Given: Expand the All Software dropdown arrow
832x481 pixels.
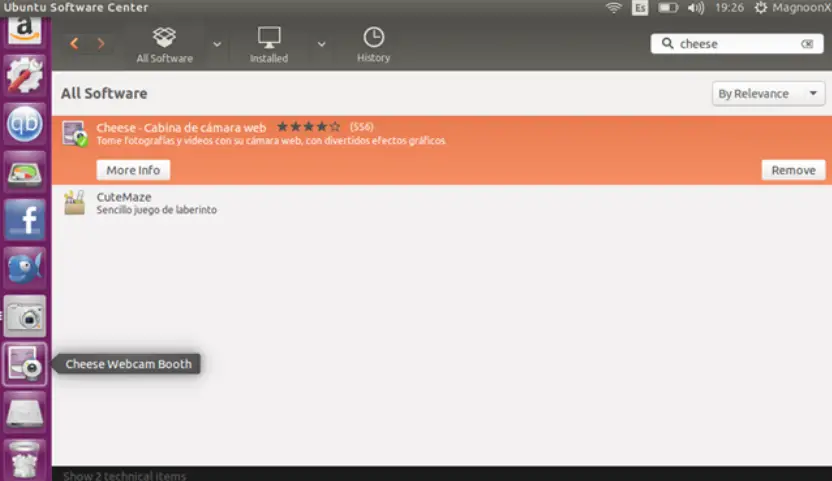Looking at the screenshot, I should [x=217, y=44].
